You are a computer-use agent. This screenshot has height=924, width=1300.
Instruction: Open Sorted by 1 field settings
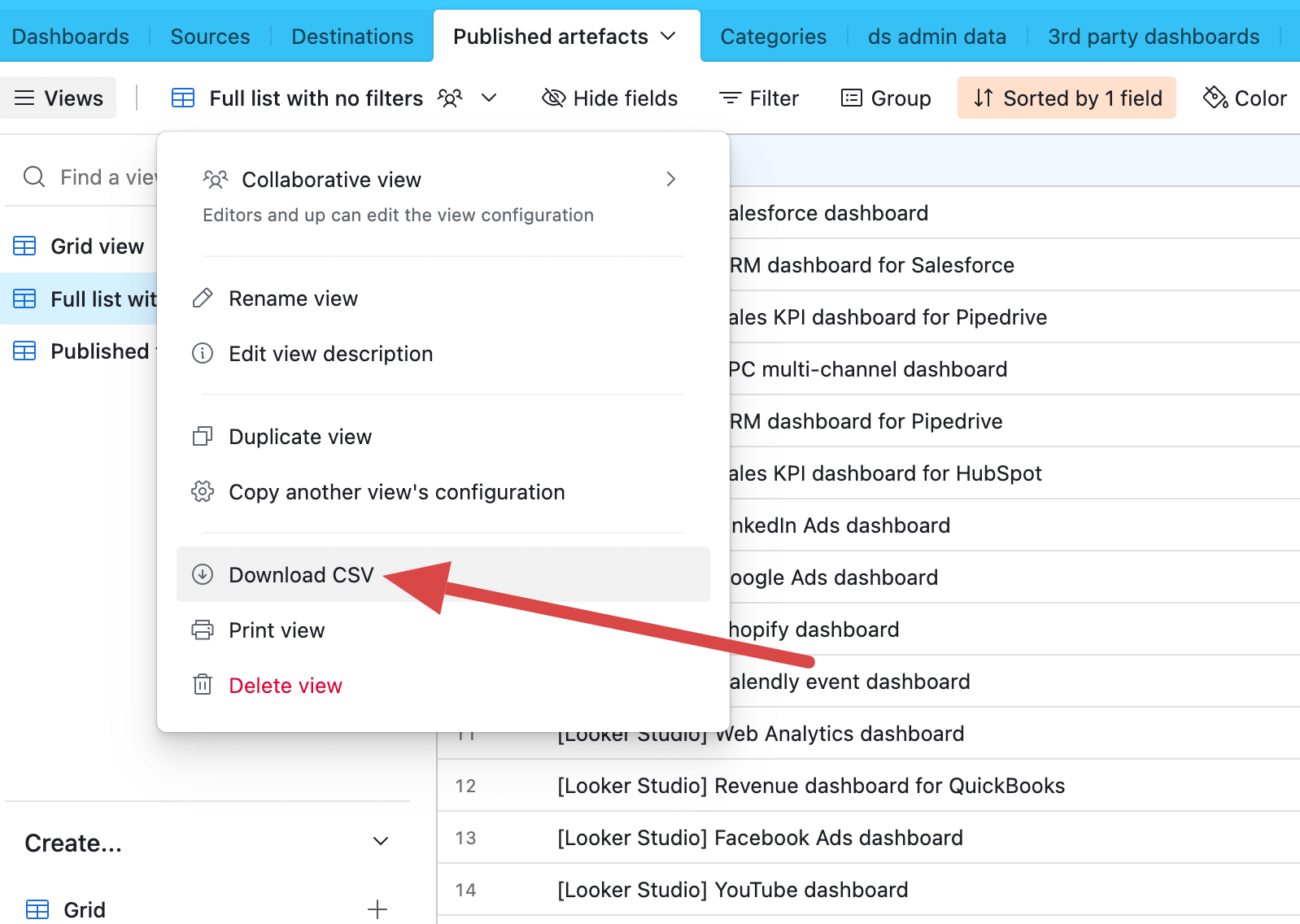point(1067,98)
